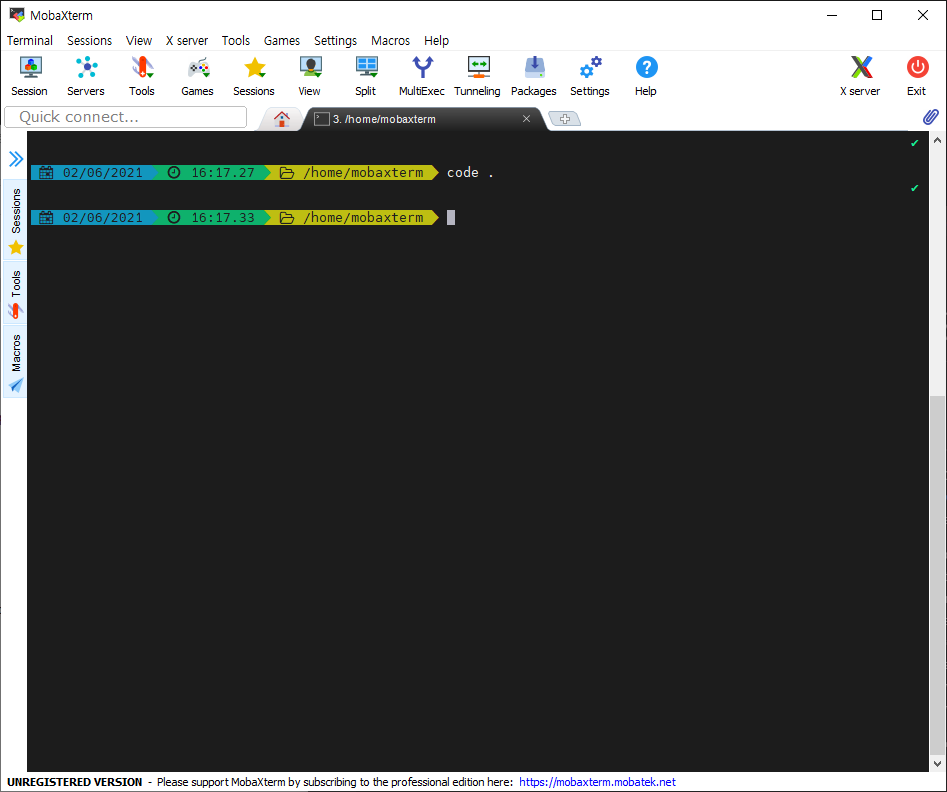This screenshot has height=792, width=947.
Task: Toggle the X server icon
Action: click(x=861, y=76)
